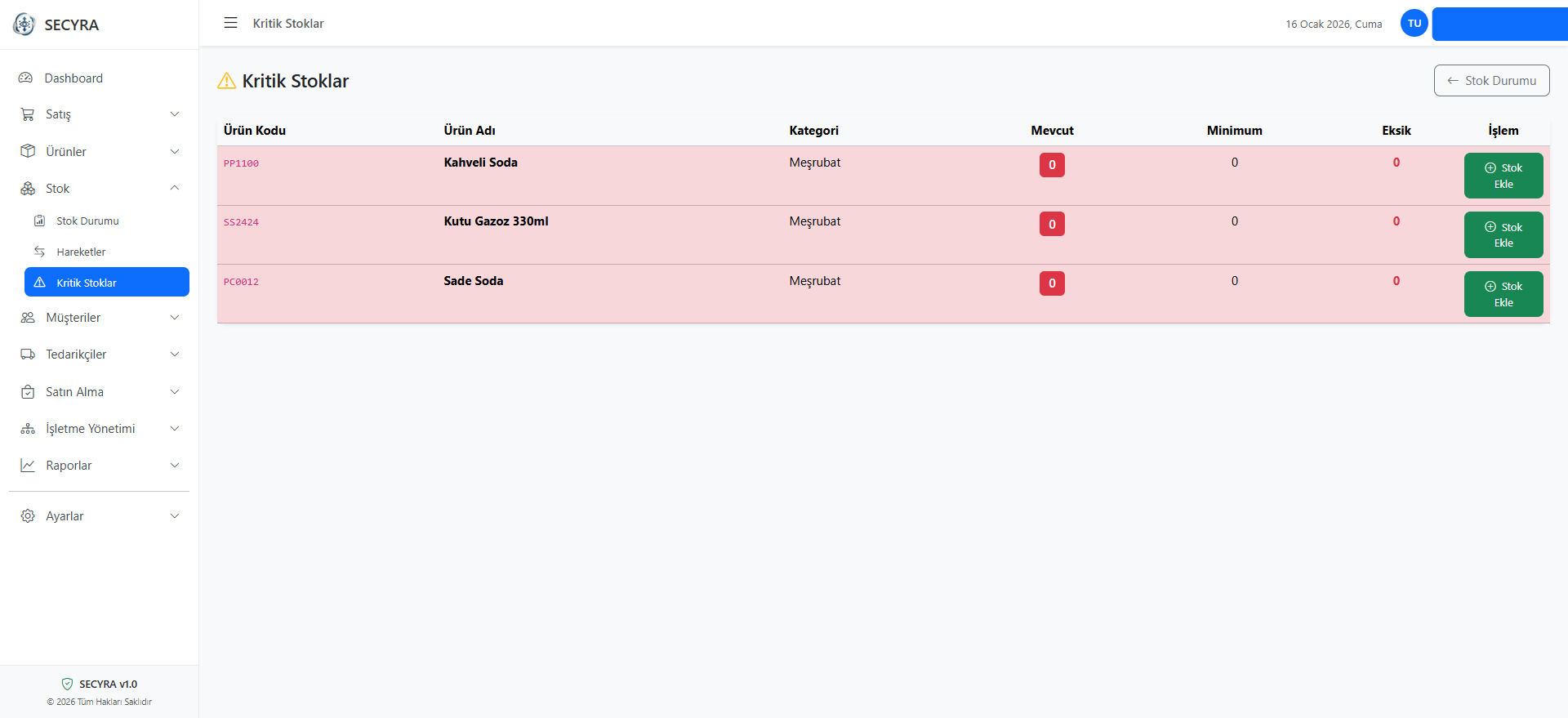Click the Ayarlar gear icon
1568x718 pixels.
tap(28, 516)
